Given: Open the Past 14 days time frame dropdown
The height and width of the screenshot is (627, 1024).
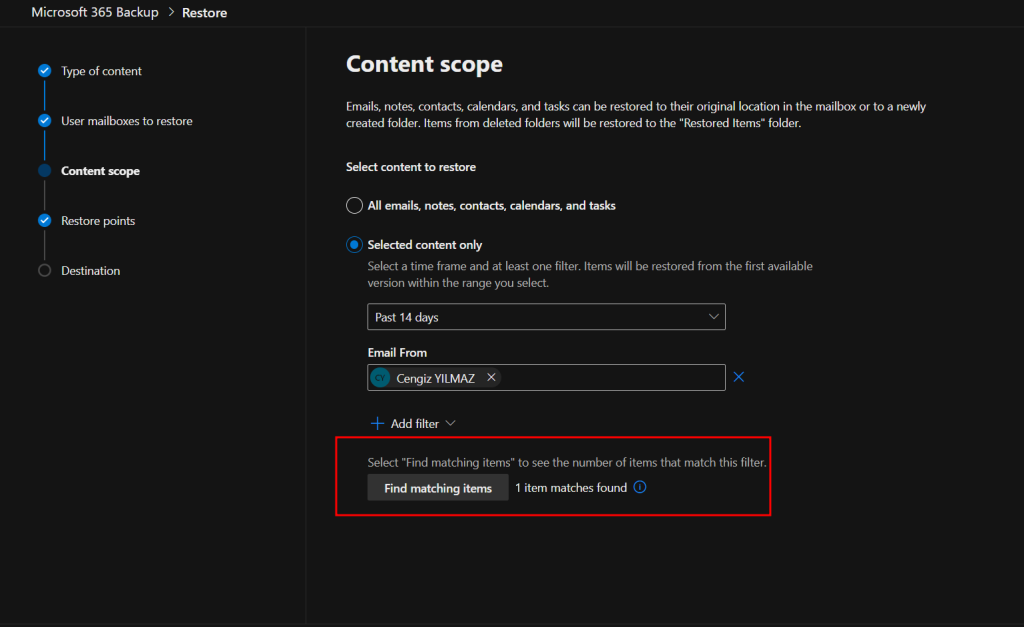Looking at the screenshot, I should point(546,317).
